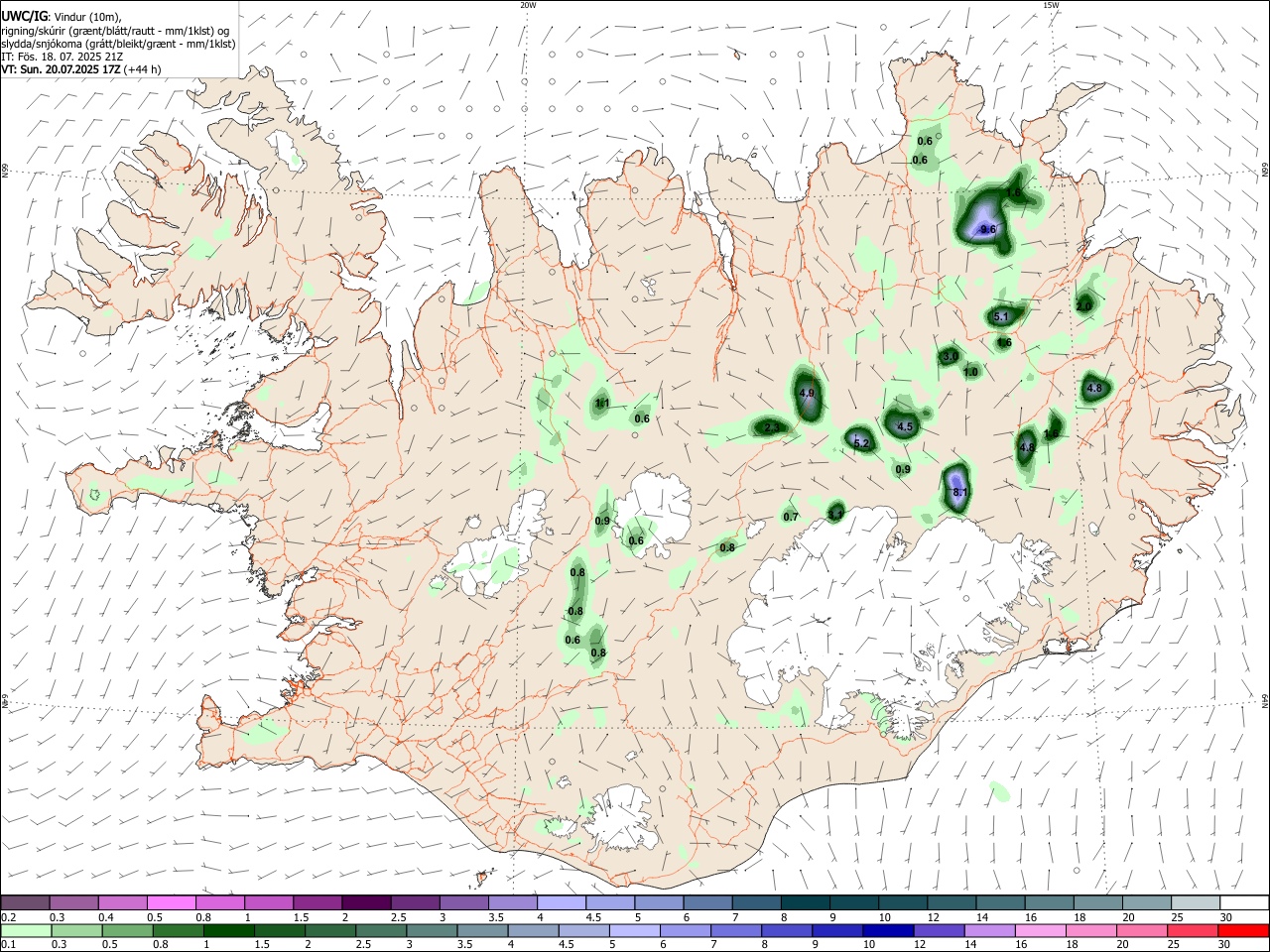The height and width of the screenshot is (952, 1270).
Task: Click the 'VT: Sun. 20.07.2025 17Z (+44 h)' line
Action: click(81, 69)
